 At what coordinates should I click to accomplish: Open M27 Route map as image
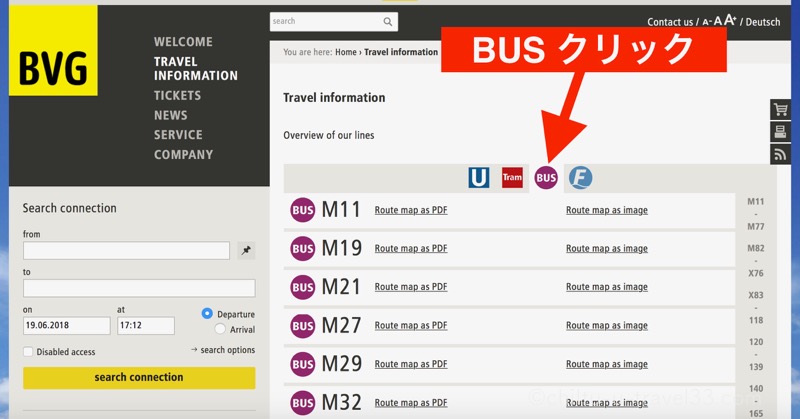tap(607, 326)
